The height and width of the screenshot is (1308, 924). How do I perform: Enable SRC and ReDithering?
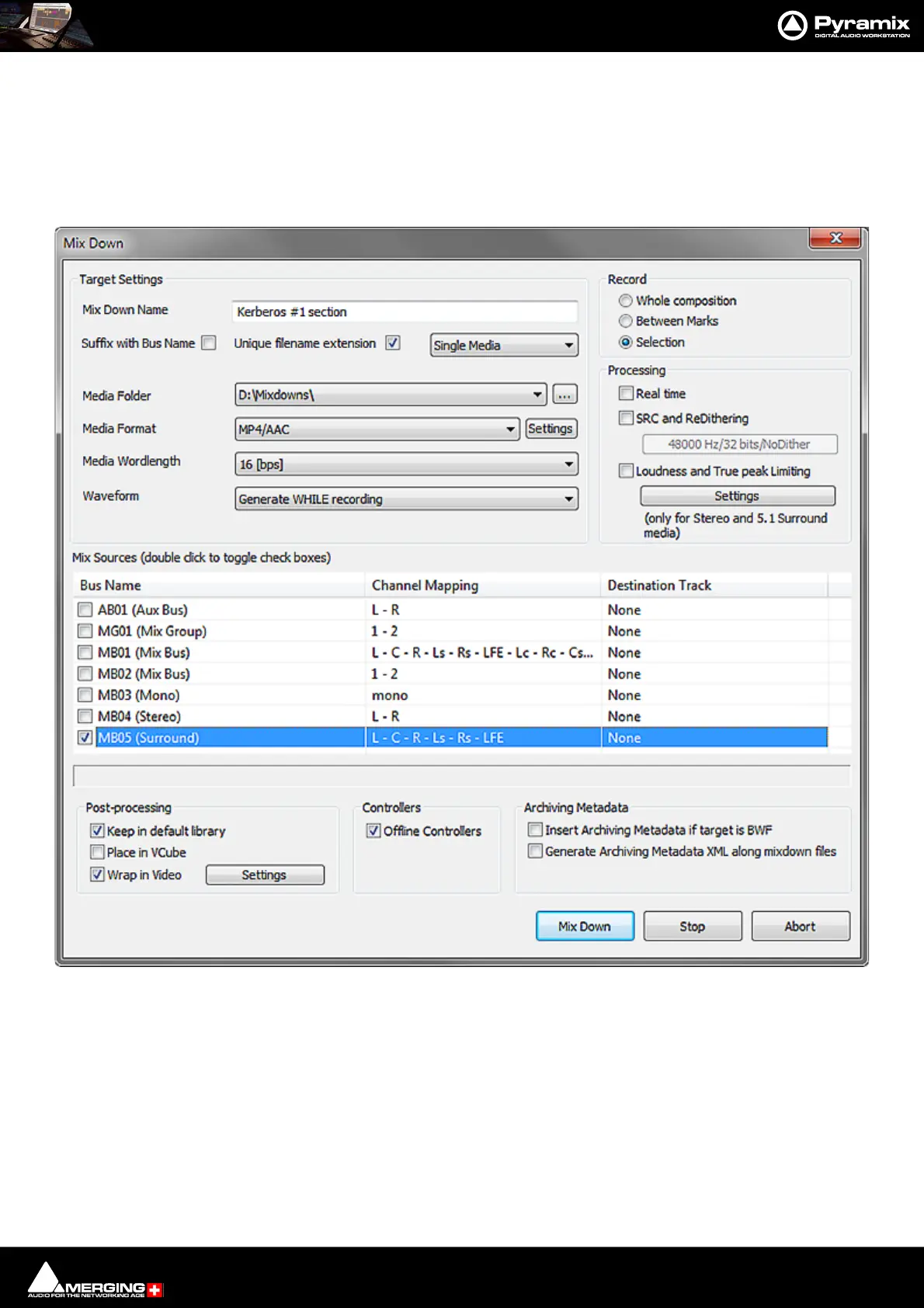pos(626,418)
